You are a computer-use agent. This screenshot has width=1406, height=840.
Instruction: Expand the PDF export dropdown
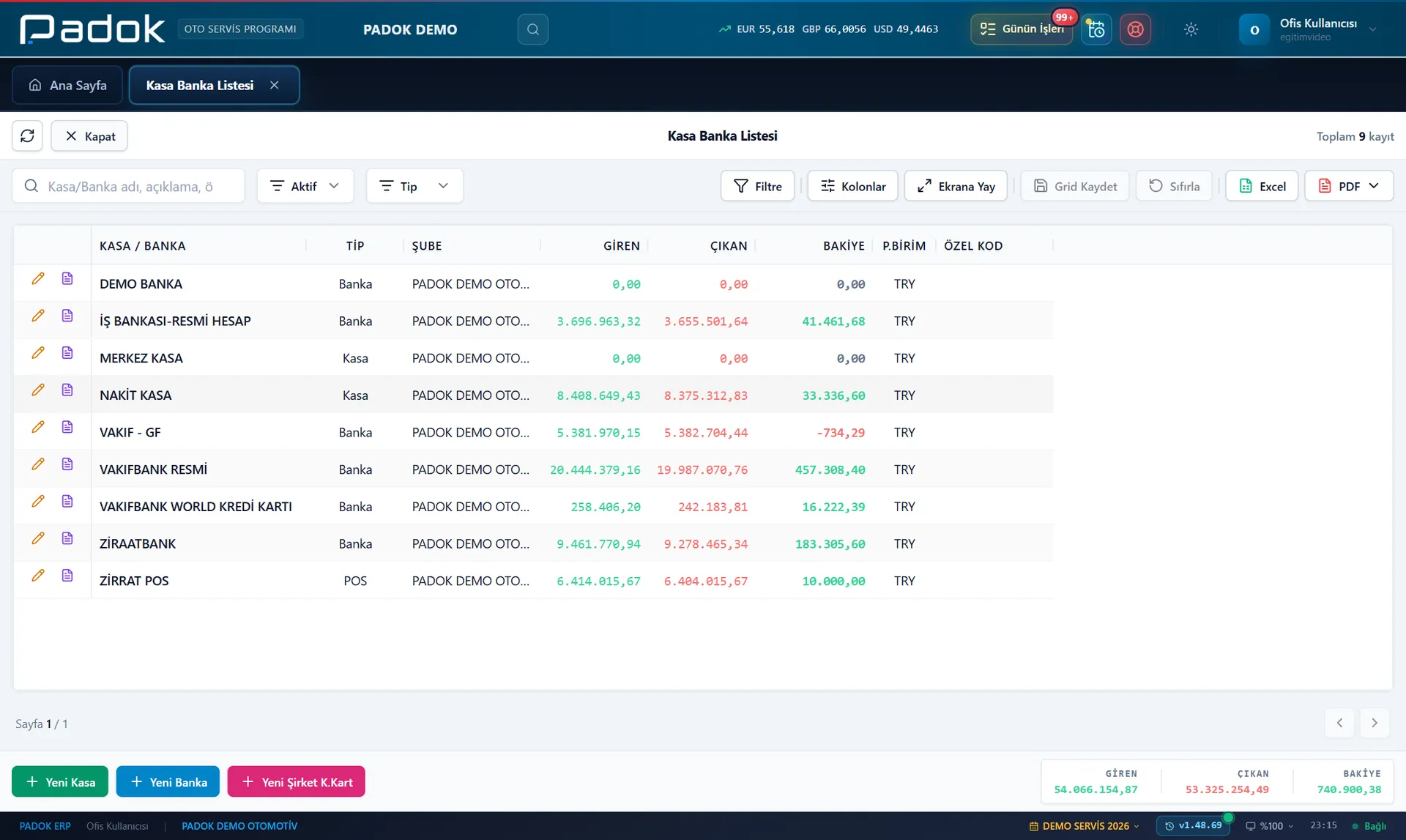point(1349,186)
